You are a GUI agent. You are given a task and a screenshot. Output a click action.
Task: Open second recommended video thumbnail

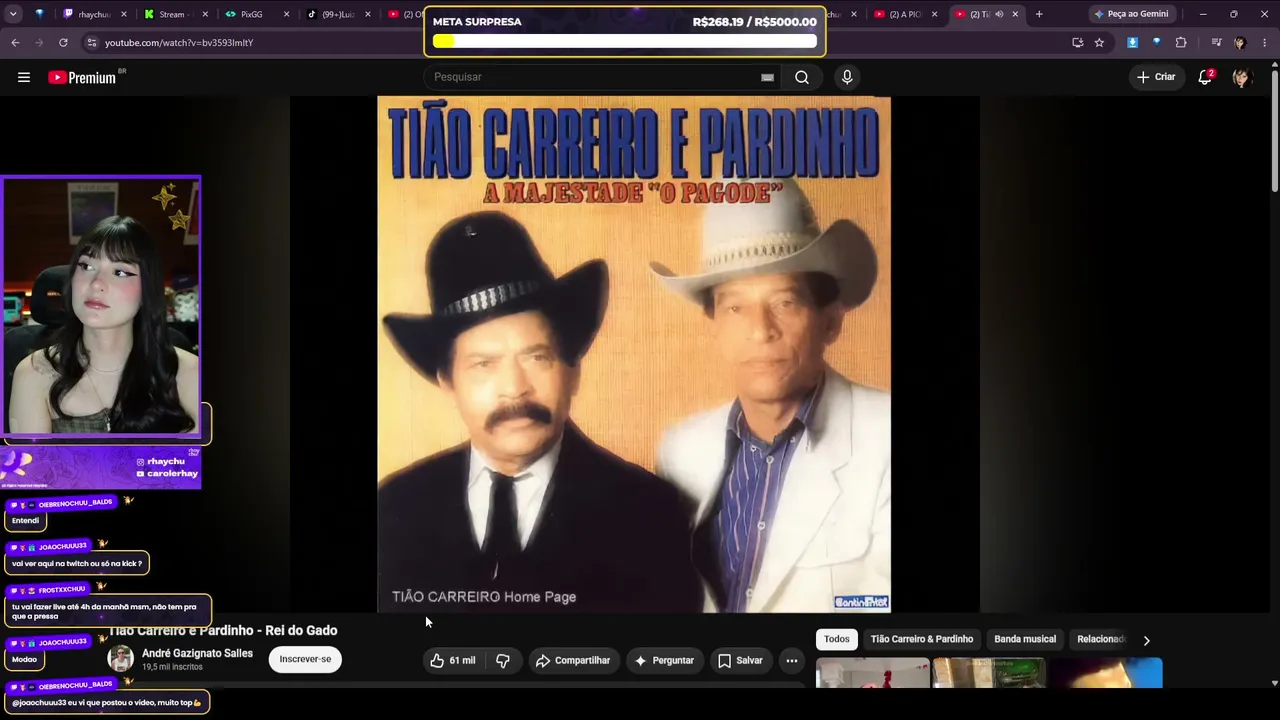point(989,673)
